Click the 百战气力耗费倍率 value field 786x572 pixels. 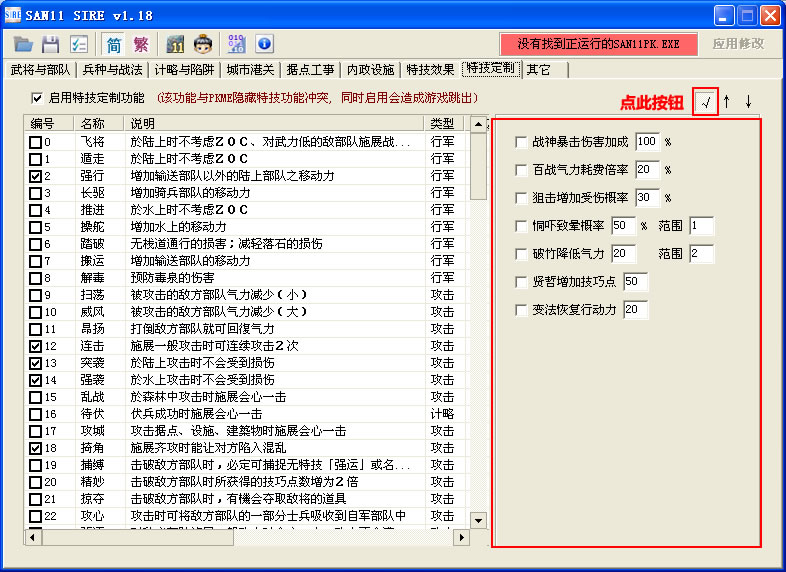[x=646, y=170]
